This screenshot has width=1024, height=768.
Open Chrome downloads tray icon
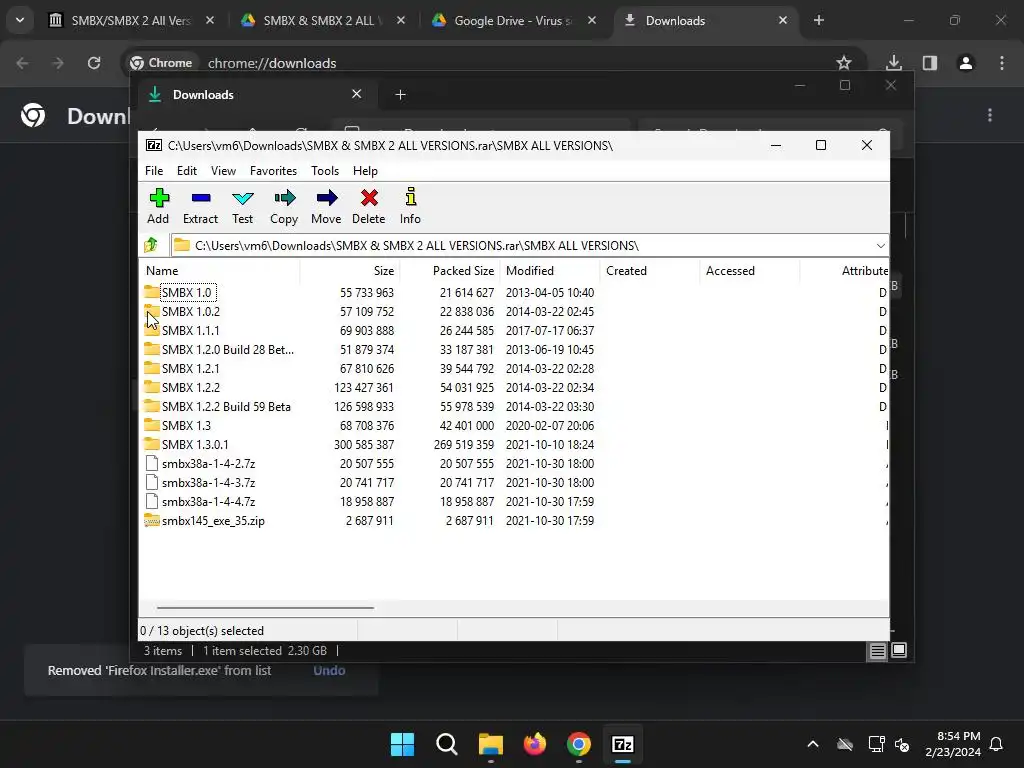[894, 63]
